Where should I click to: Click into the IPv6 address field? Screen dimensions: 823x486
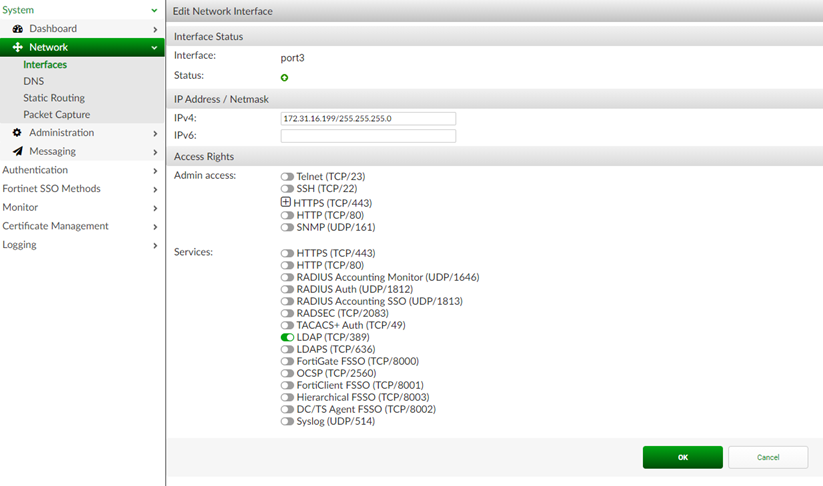tap(368, 136)
